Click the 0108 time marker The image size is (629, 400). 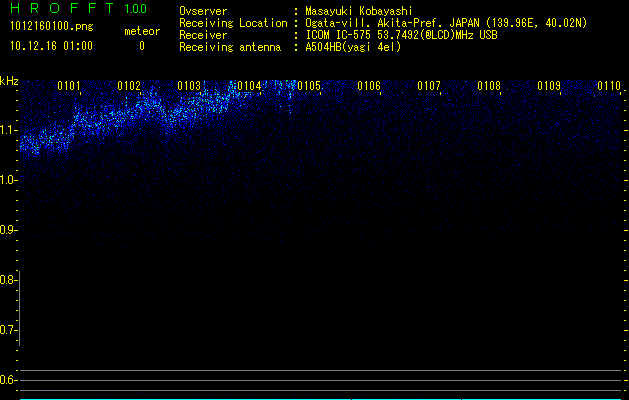coord(489,86)
